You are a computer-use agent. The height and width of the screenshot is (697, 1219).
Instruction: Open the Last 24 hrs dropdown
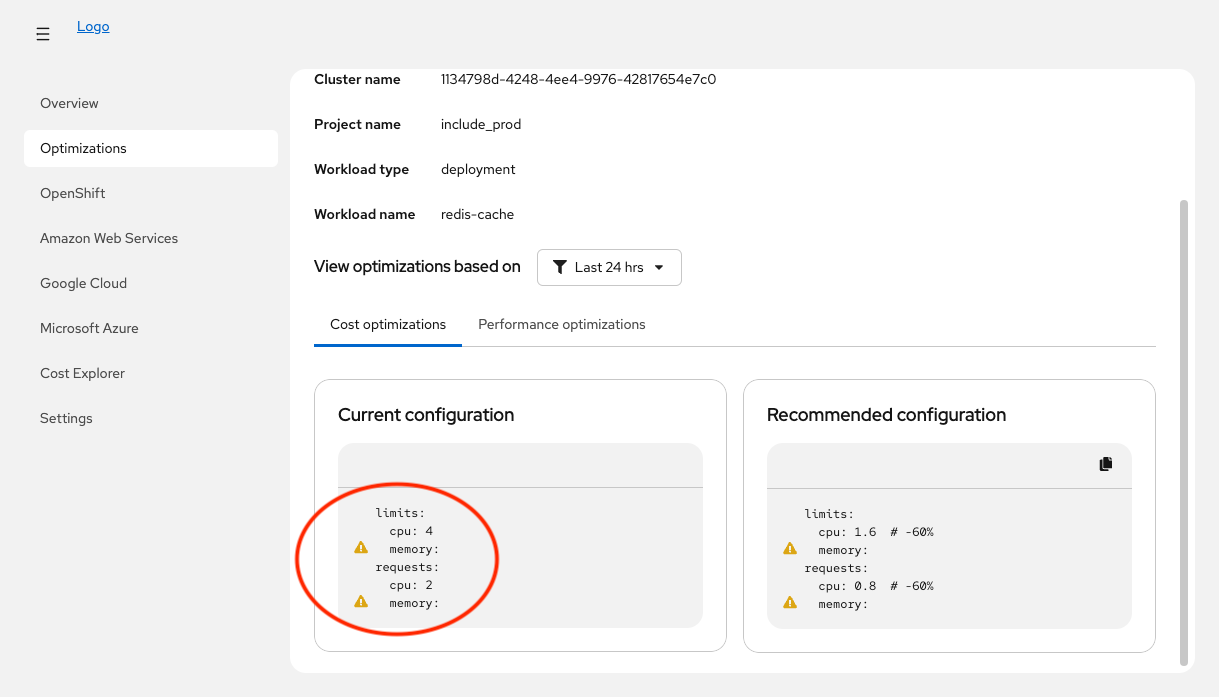coord(609,267)
